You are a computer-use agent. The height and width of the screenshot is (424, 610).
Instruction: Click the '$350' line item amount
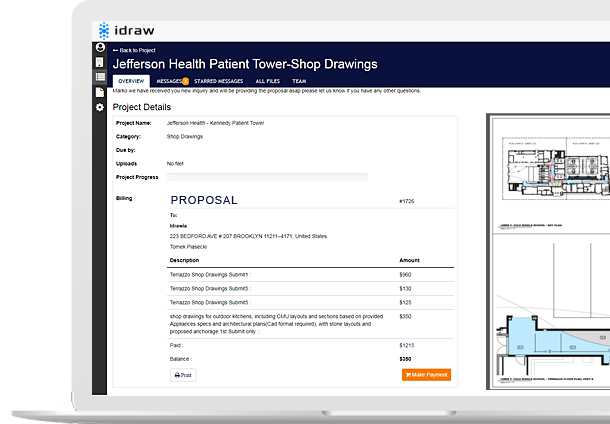405,316
